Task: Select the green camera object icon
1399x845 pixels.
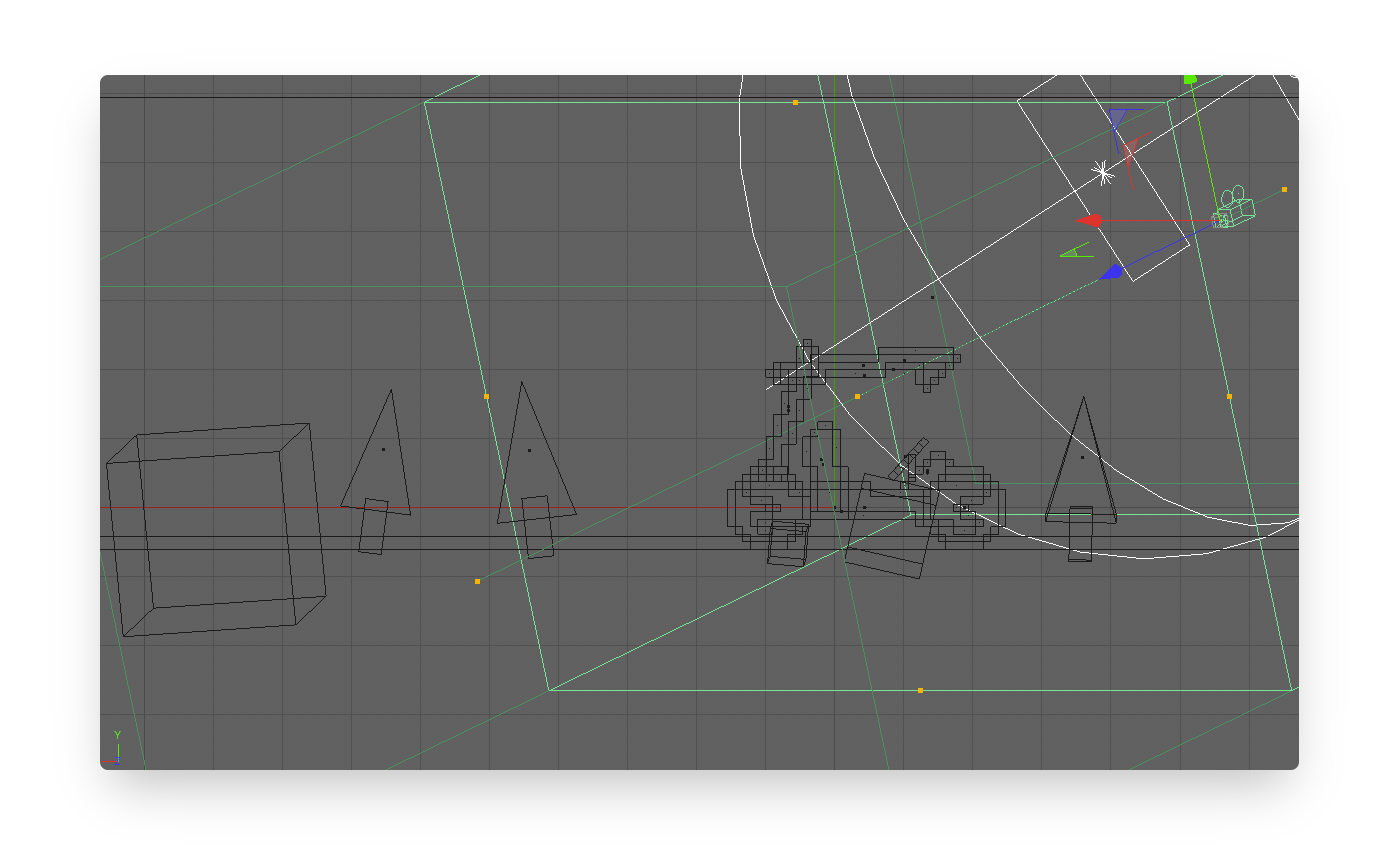Action: (x=1233, y=208)
